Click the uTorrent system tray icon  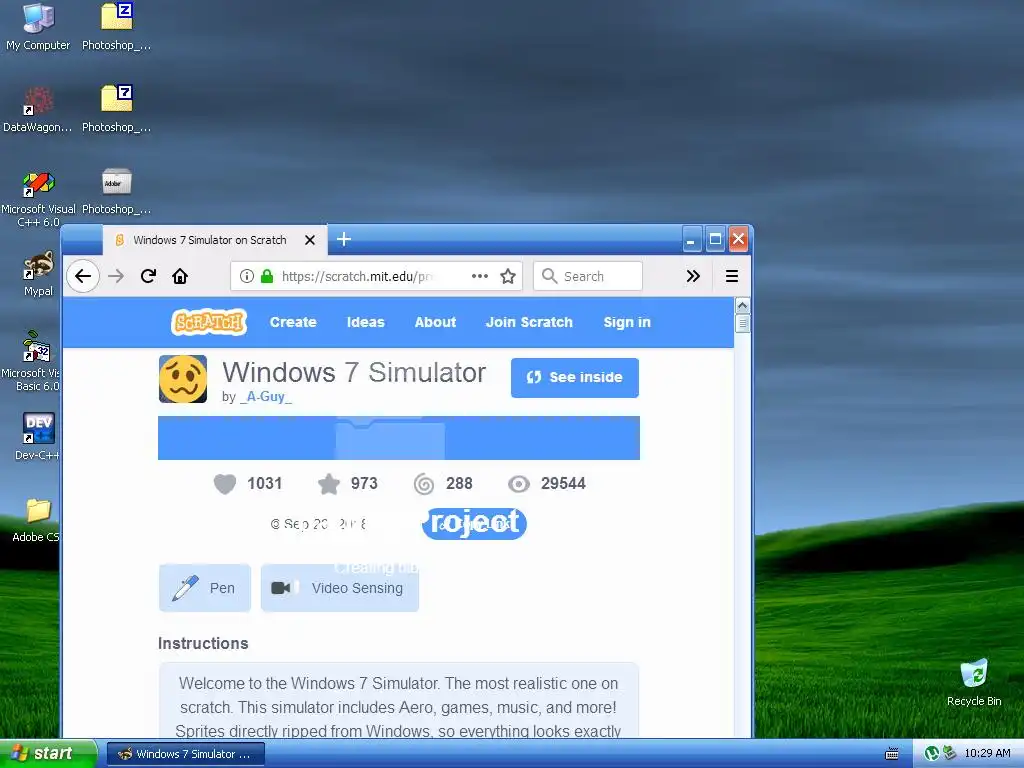point(932,754)
